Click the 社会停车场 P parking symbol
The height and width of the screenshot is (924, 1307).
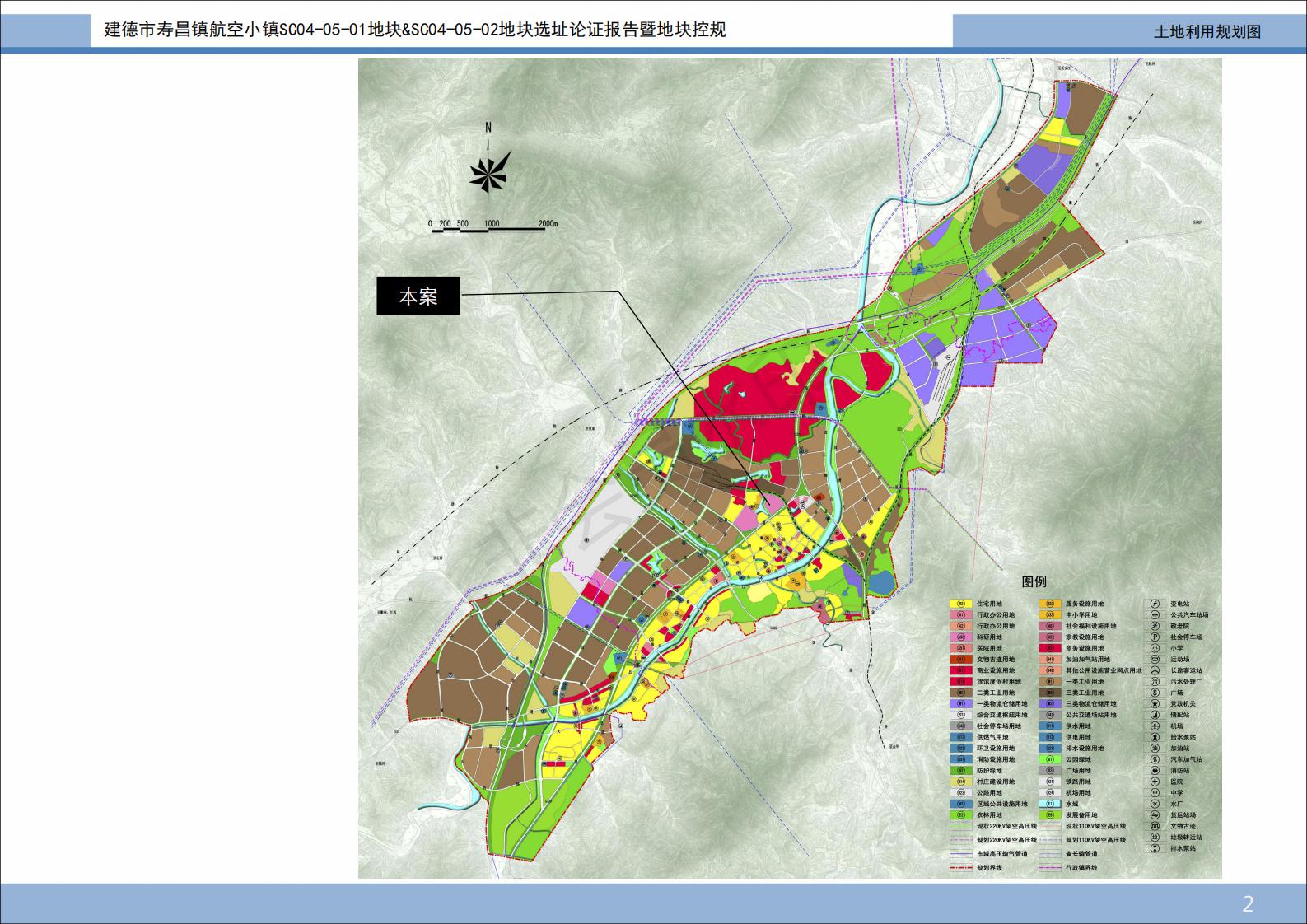tap(1155, 637)
